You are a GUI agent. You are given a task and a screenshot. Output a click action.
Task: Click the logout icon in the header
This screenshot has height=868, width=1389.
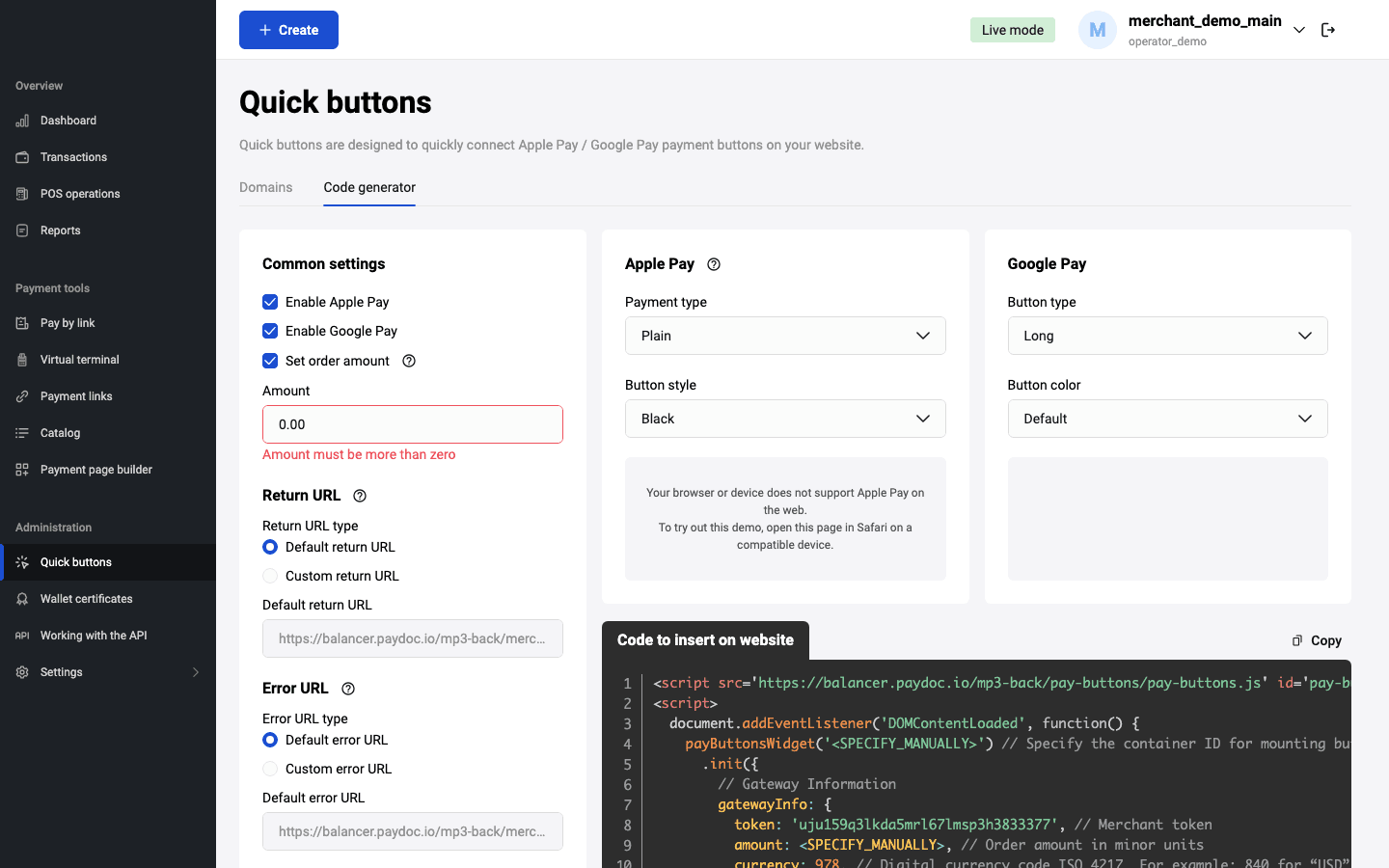(x=1328, y=30)
